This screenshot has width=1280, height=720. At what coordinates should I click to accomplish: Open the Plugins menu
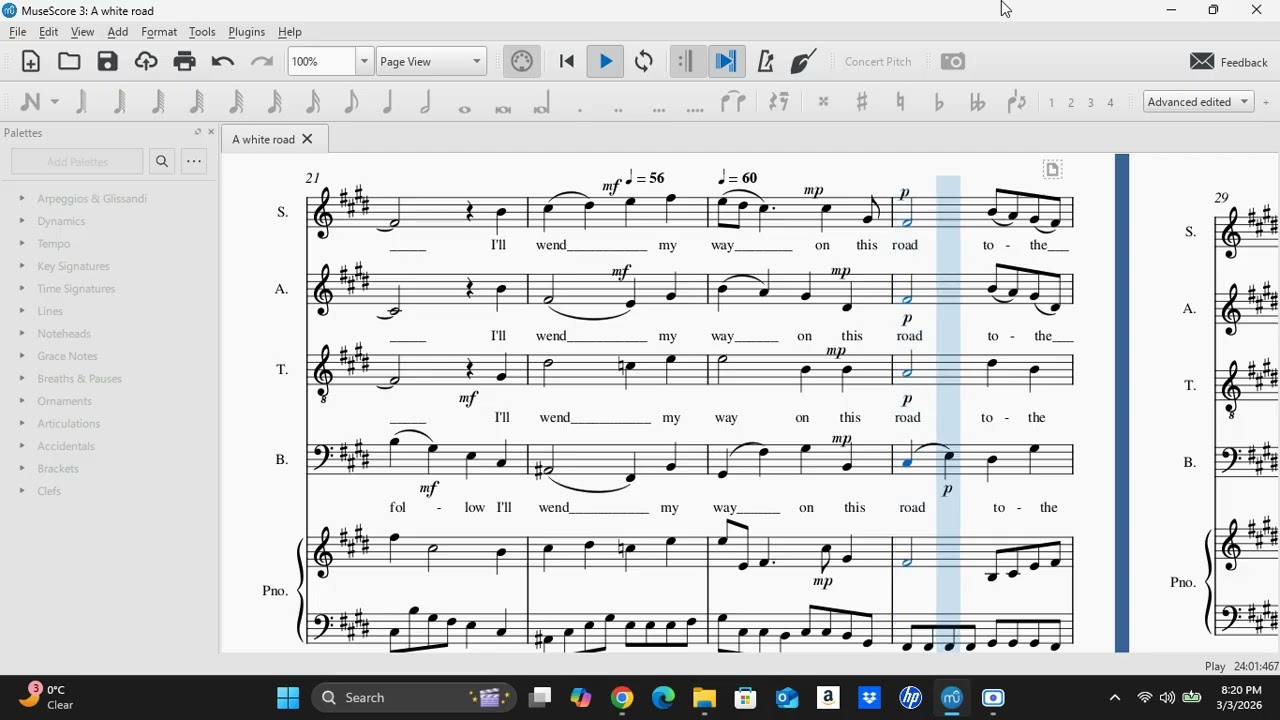[246, 32]
